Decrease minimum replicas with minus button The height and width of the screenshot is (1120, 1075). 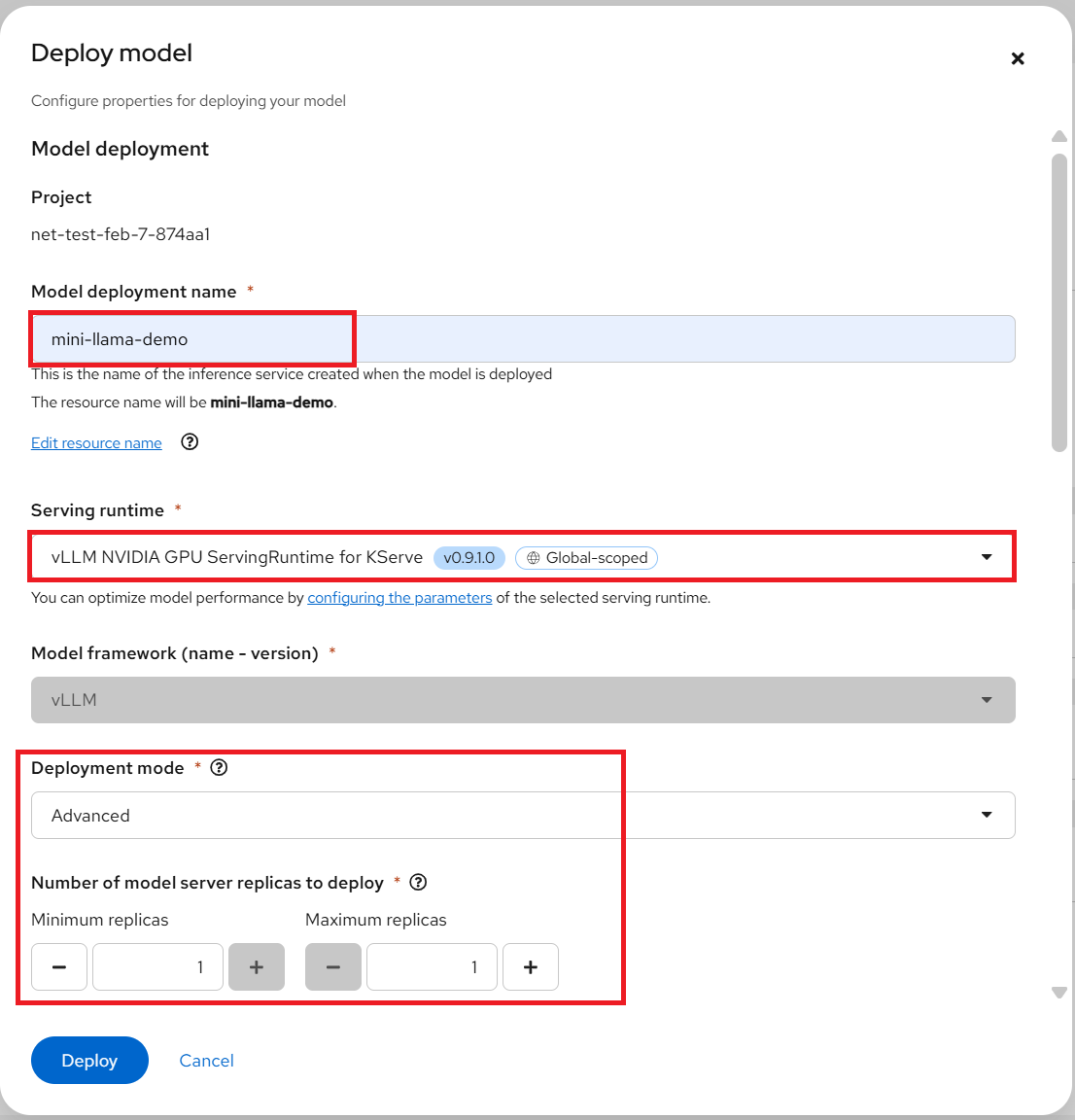[59, 967]
